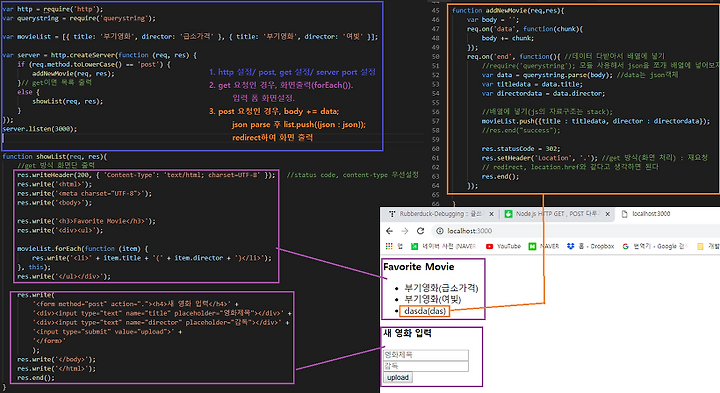Open the Google translator bookmark
This screenshot has height=393, width=720.
point(654,246)
